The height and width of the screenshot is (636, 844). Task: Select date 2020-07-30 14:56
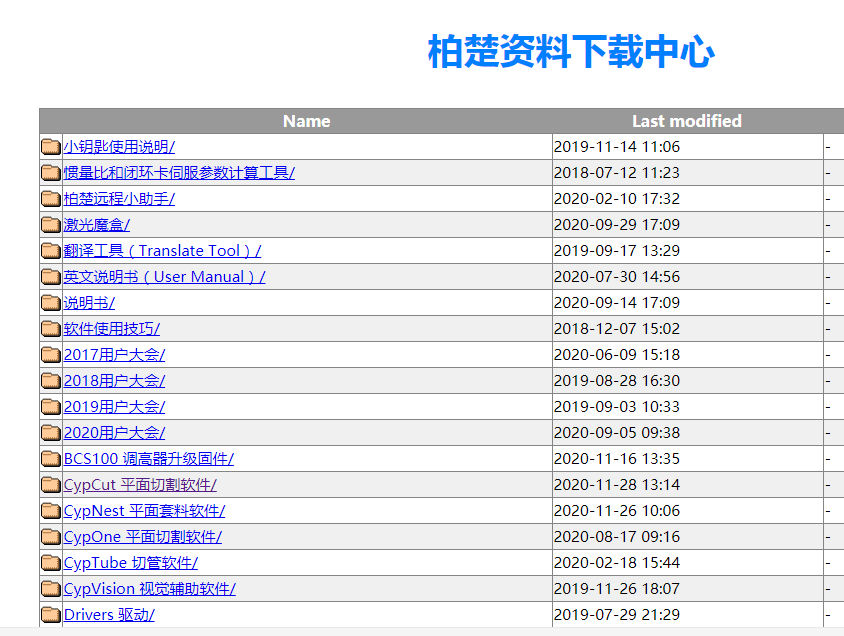617,277
